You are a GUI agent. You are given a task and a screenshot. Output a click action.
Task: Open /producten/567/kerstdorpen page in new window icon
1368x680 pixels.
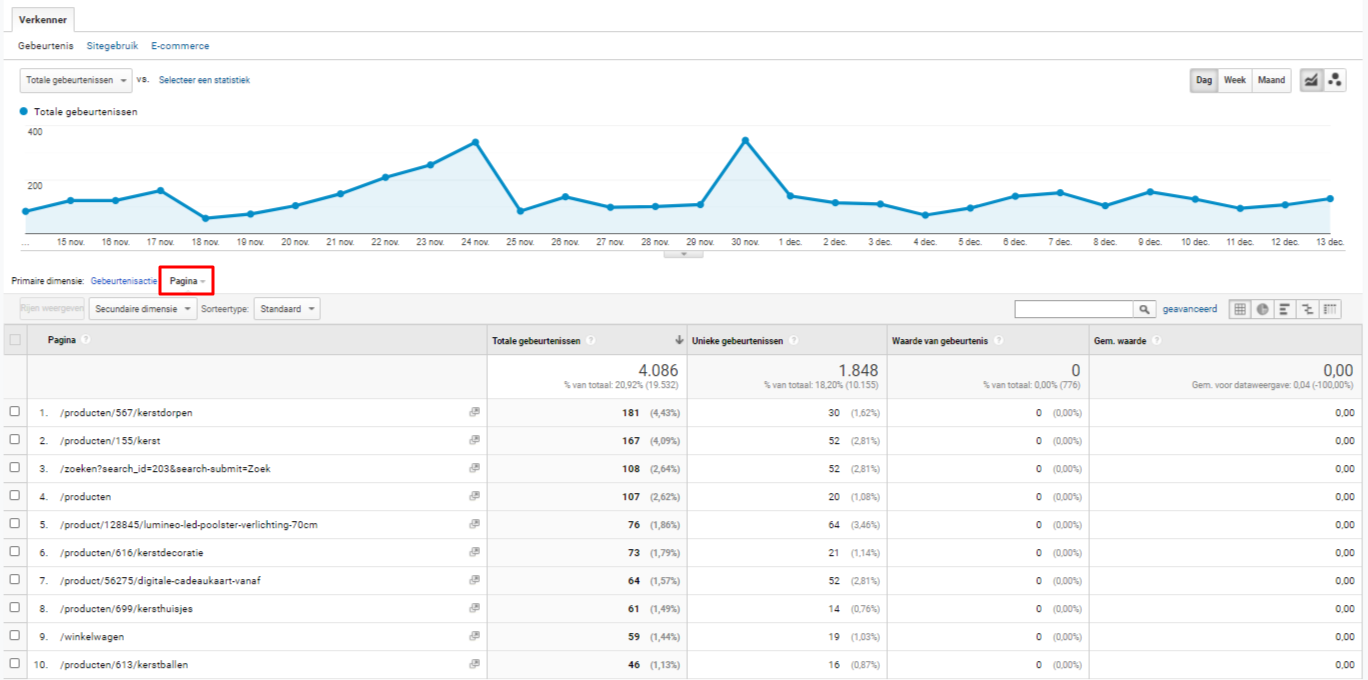pos(474,412)
